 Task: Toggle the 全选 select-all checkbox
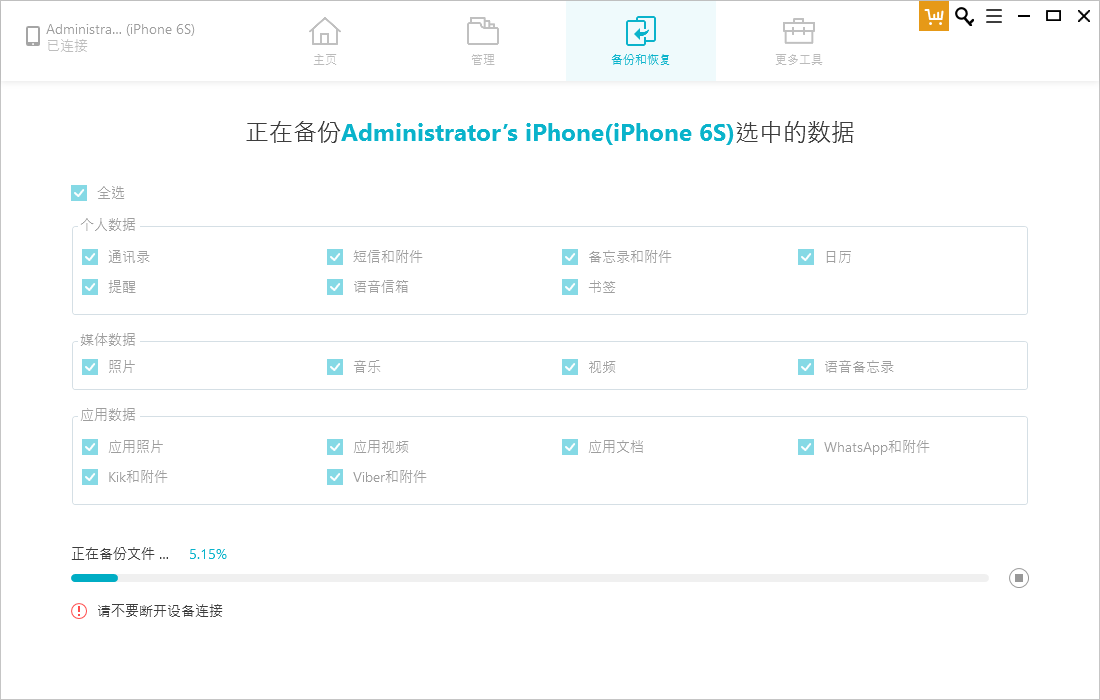click(x=80, y=193)
